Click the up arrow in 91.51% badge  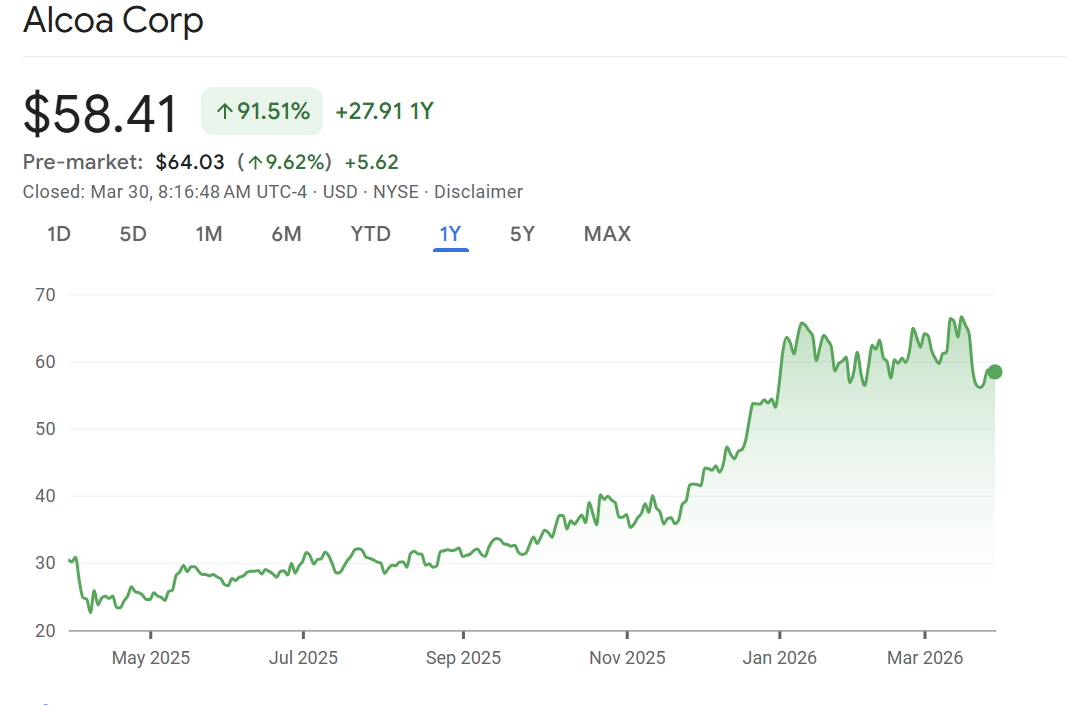224,111
